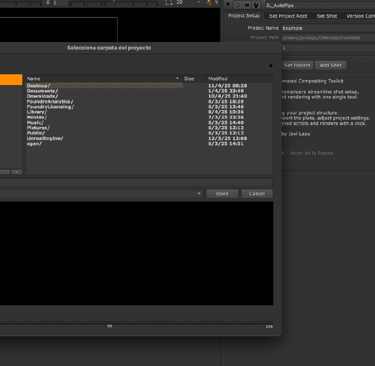Click the preview timeline slider near 50
Viewport: 375px width, 366px height.
coord(109,322)
